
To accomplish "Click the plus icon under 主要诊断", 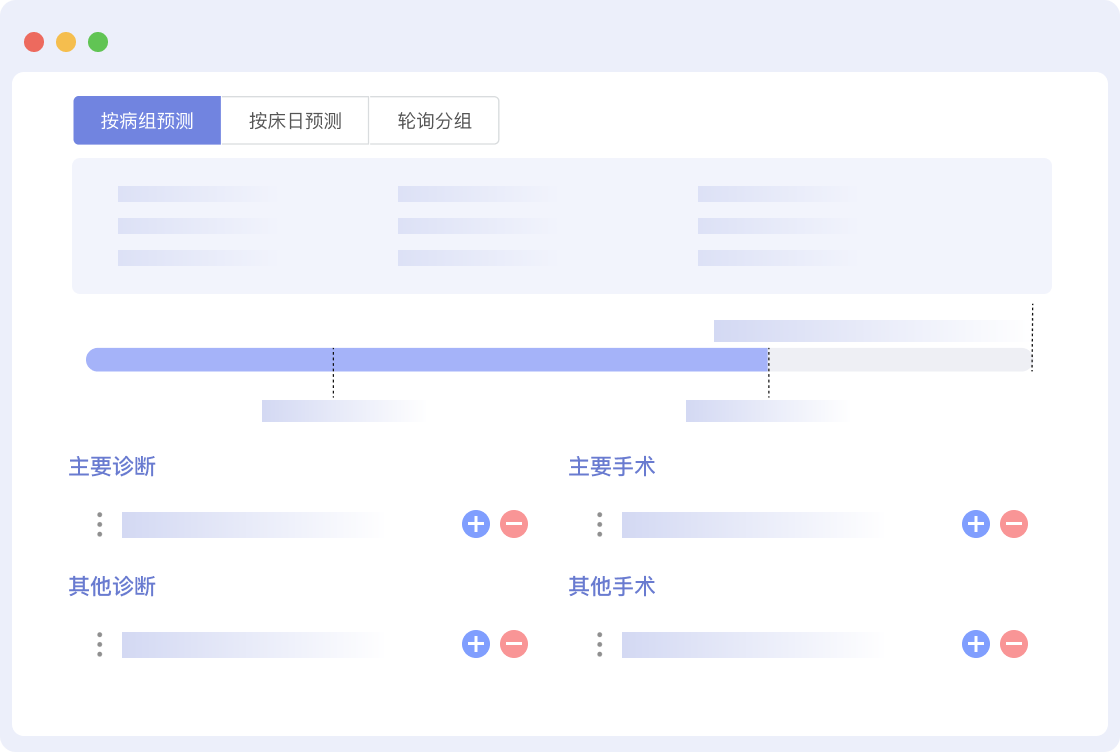I will pyautogui.click(x=476, y=524).
